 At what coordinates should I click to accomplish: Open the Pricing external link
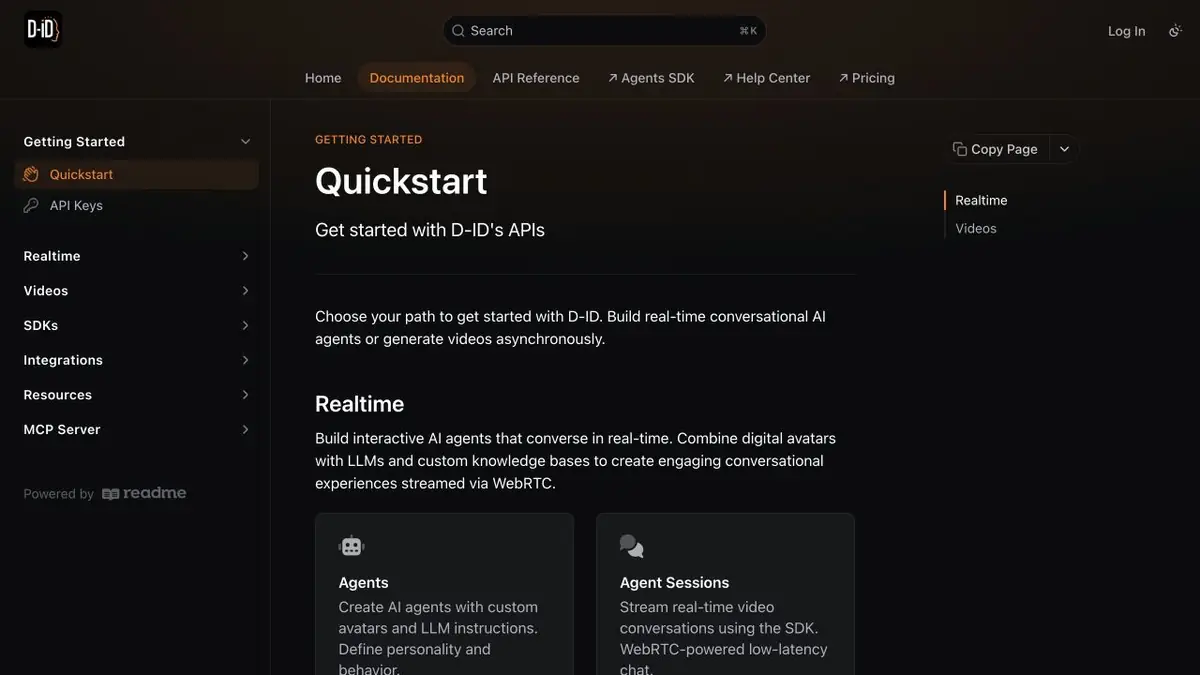(x=867, y=78)
